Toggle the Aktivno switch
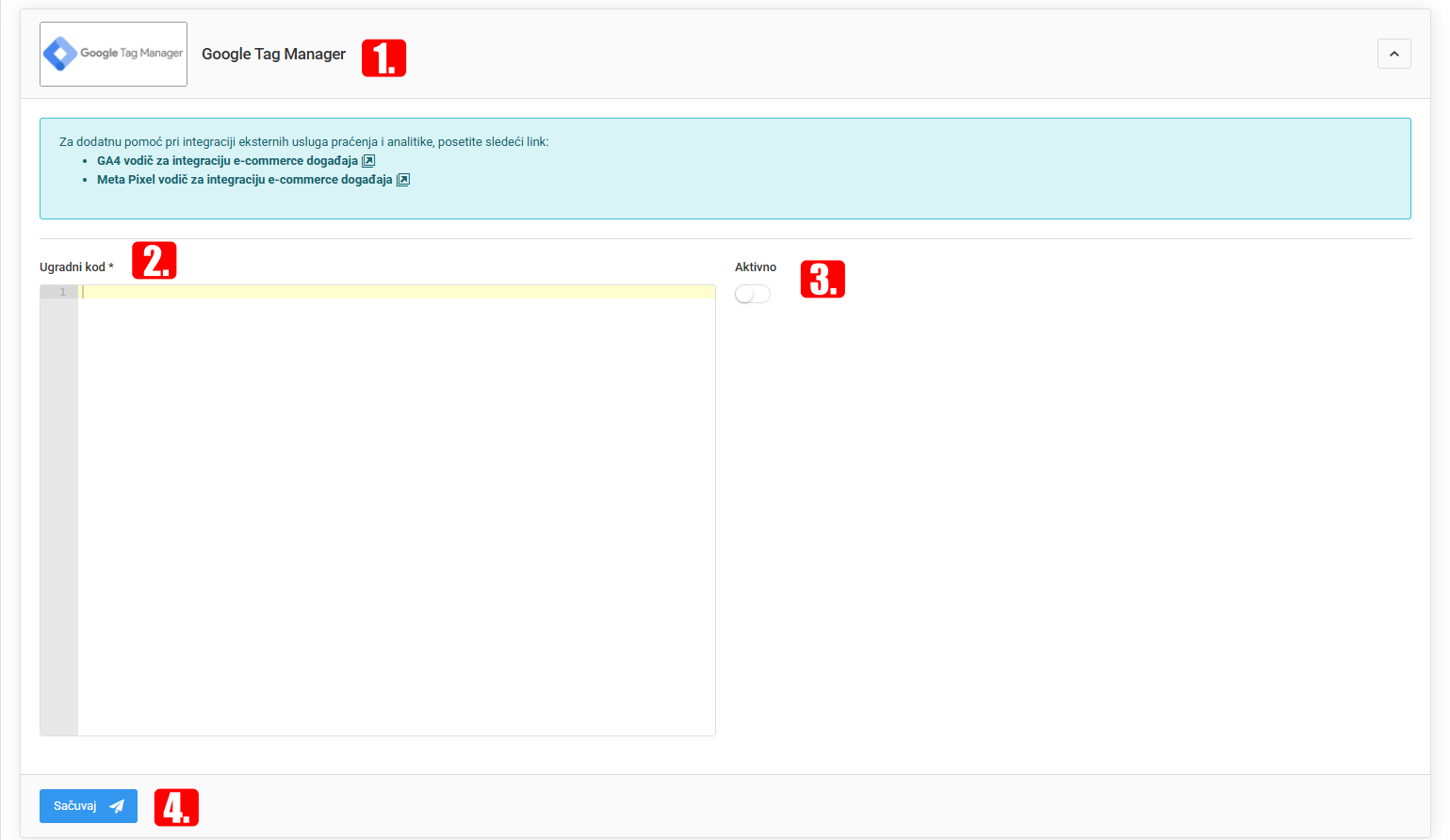The image size is (1450, 840). coord(753,294)
